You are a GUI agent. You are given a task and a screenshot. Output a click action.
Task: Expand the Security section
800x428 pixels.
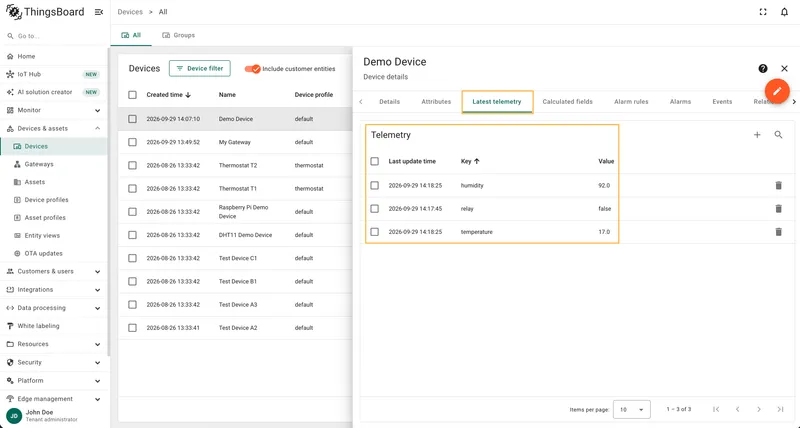[54, 362]
